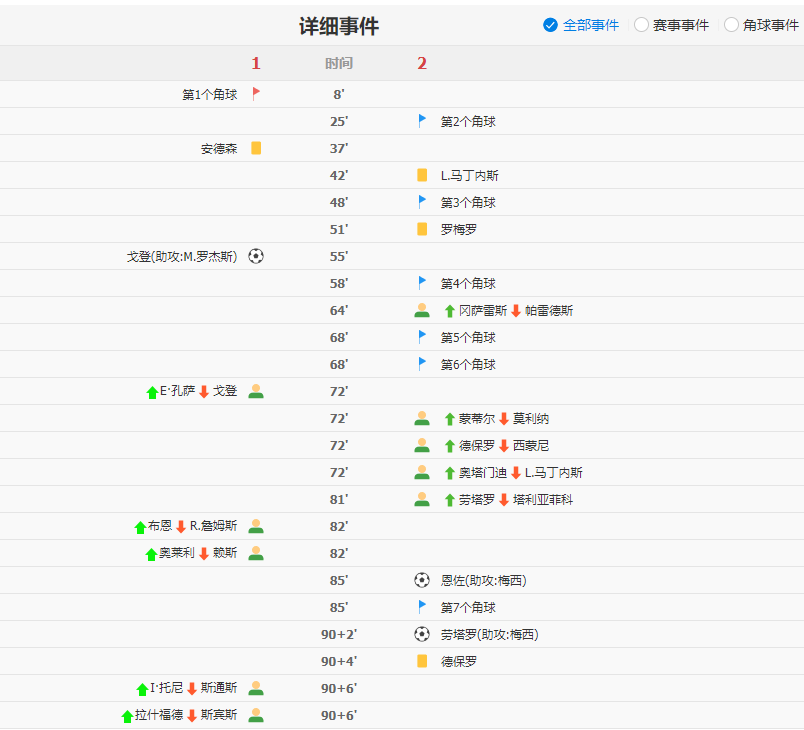Click substitution icon next to 戈登 at 72'

pos(256,391)
